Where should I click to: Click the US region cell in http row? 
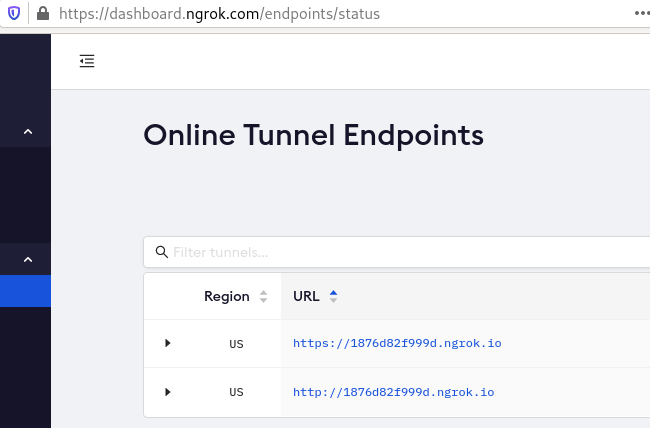(x=236, y=392)
